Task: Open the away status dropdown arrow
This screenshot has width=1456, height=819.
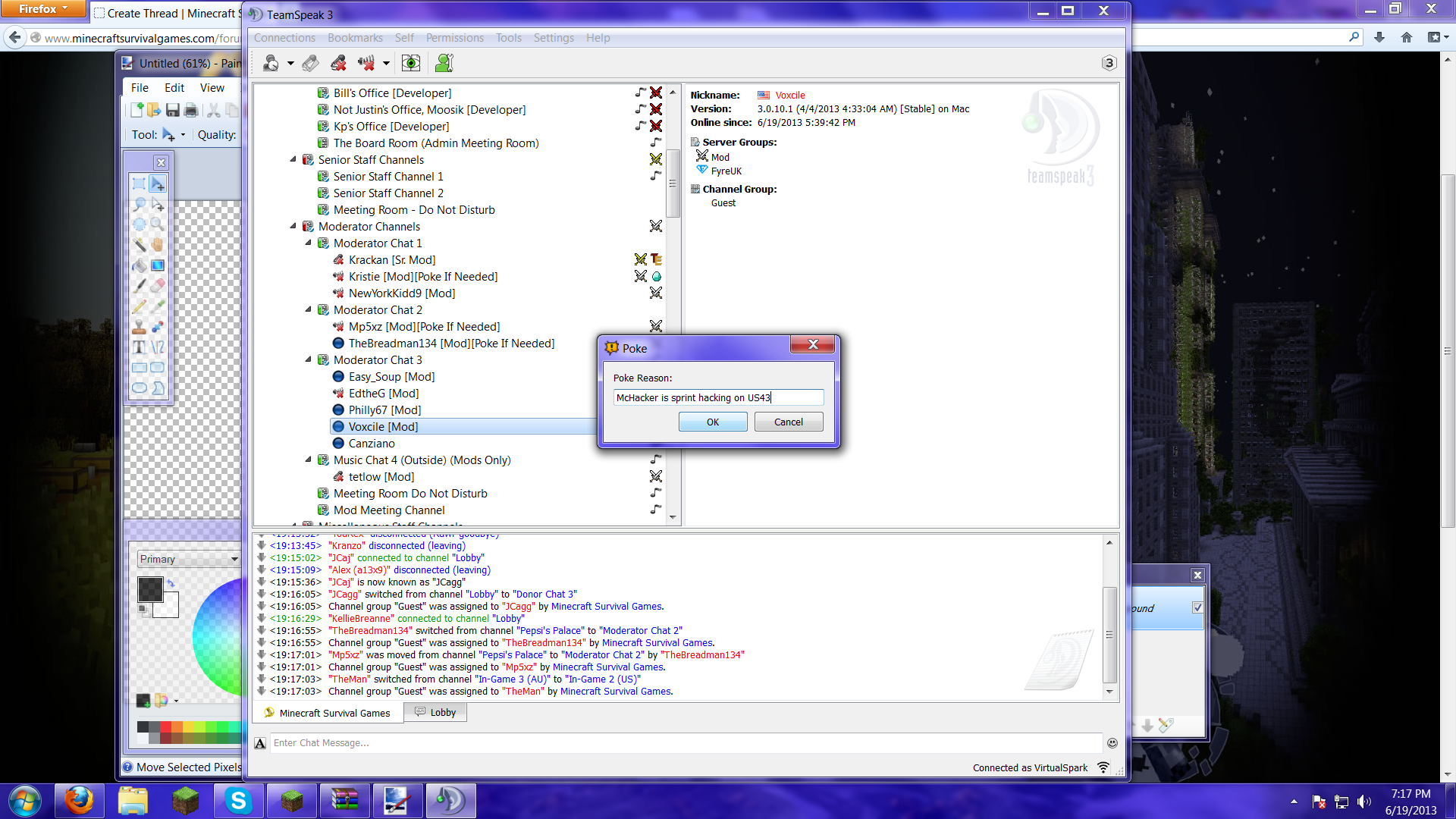Action: point(290,64)
